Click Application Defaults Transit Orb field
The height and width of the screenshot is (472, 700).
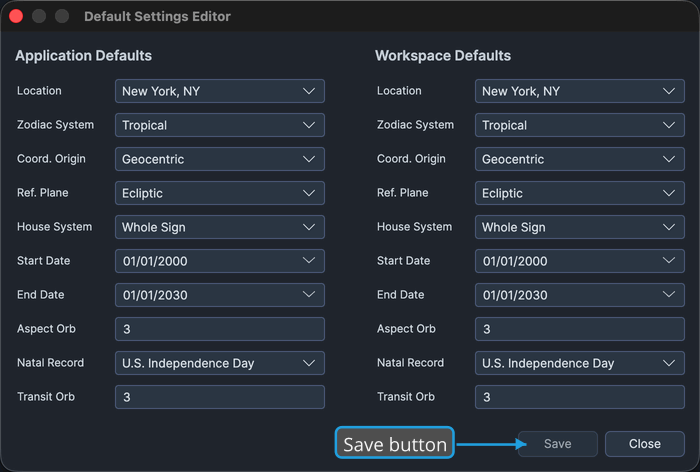pos(220,397)
